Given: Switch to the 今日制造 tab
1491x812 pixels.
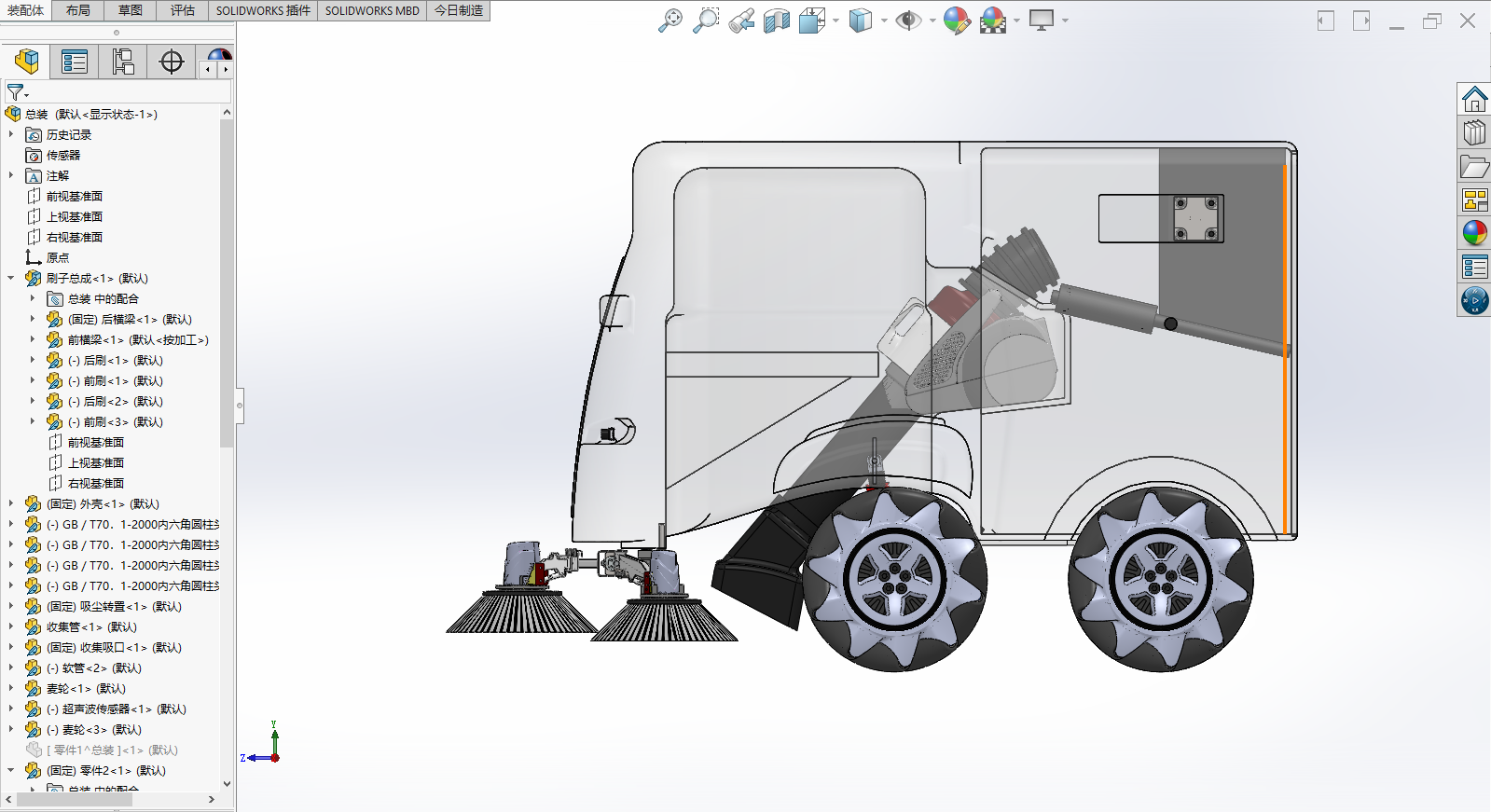Looking at the screenshot, I should click(x=459, y=10).
